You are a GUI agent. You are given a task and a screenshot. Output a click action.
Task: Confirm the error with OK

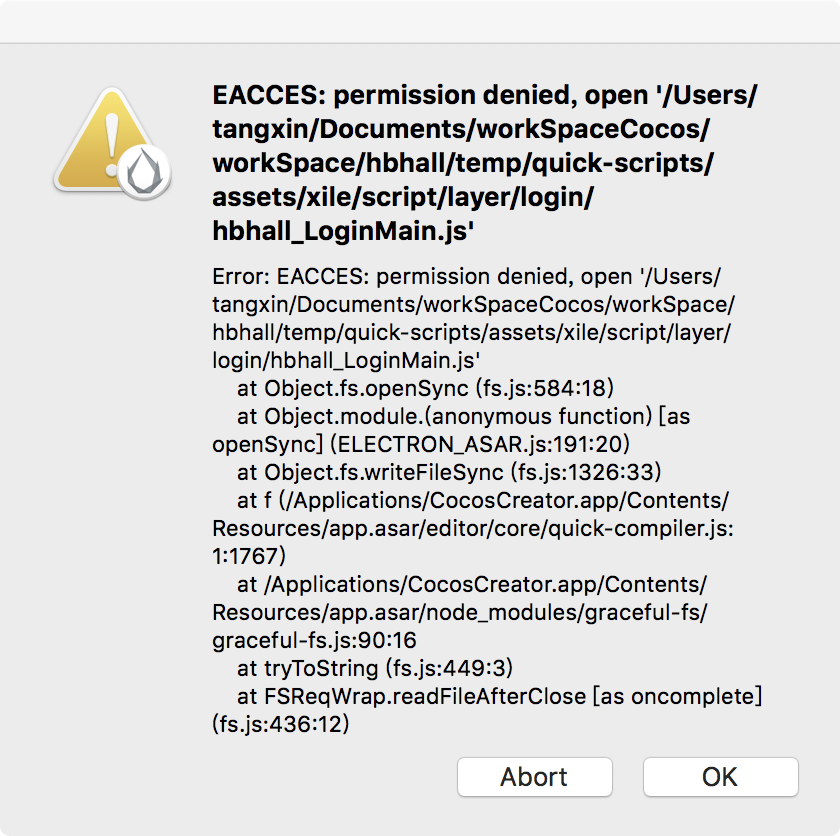pyautogui.click(x=720, y=777)
